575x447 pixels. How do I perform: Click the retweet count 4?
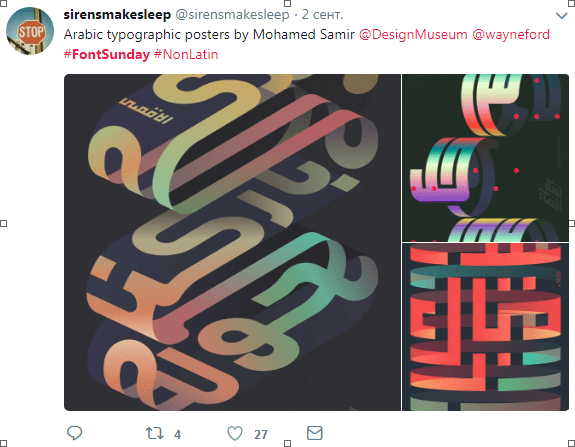[x=177, y=435]
